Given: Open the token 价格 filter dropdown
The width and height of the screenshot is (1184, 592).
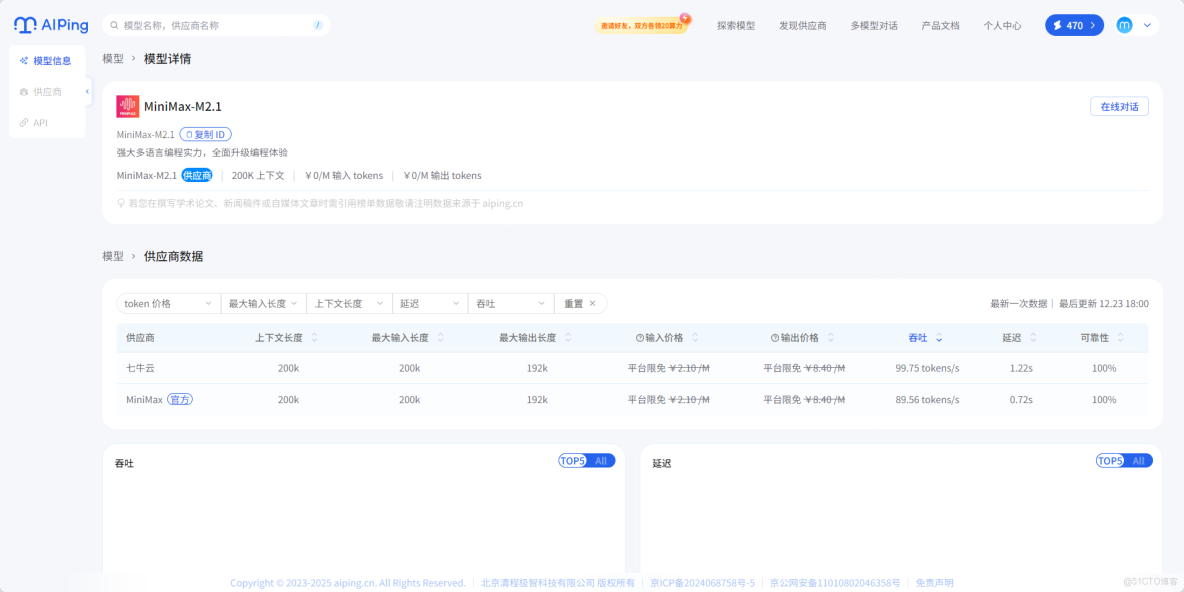Looking at the screenshot, I should click(x=167, y=303).
